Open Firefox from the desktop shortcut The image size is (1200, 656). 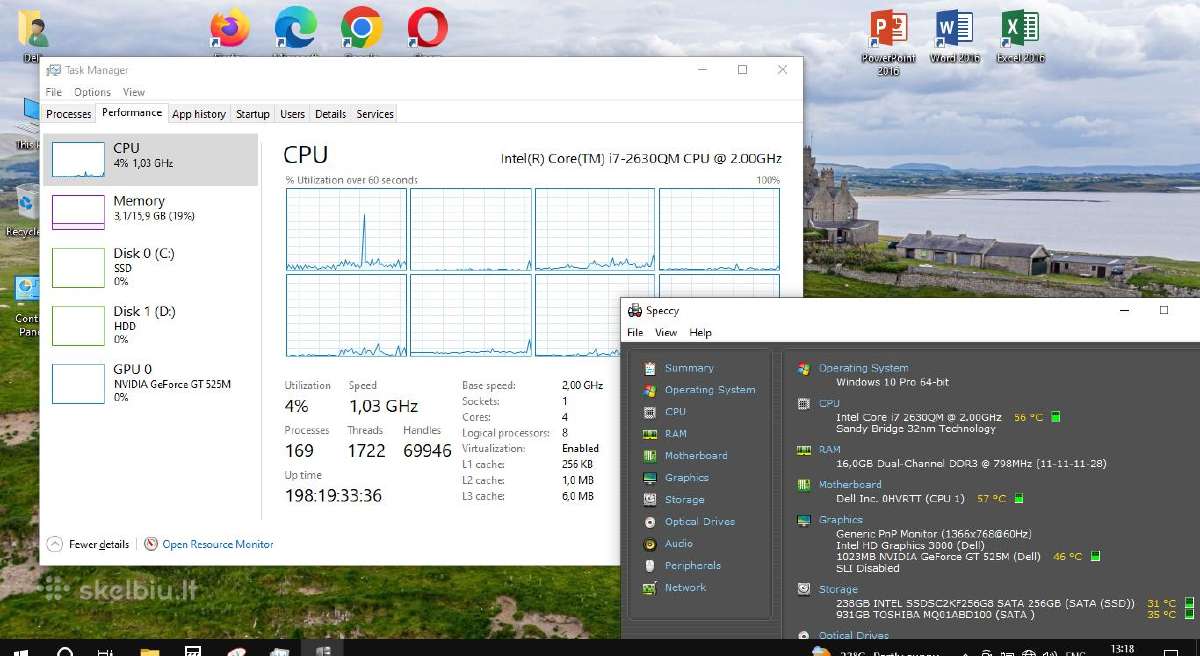[x=230, y=29]
